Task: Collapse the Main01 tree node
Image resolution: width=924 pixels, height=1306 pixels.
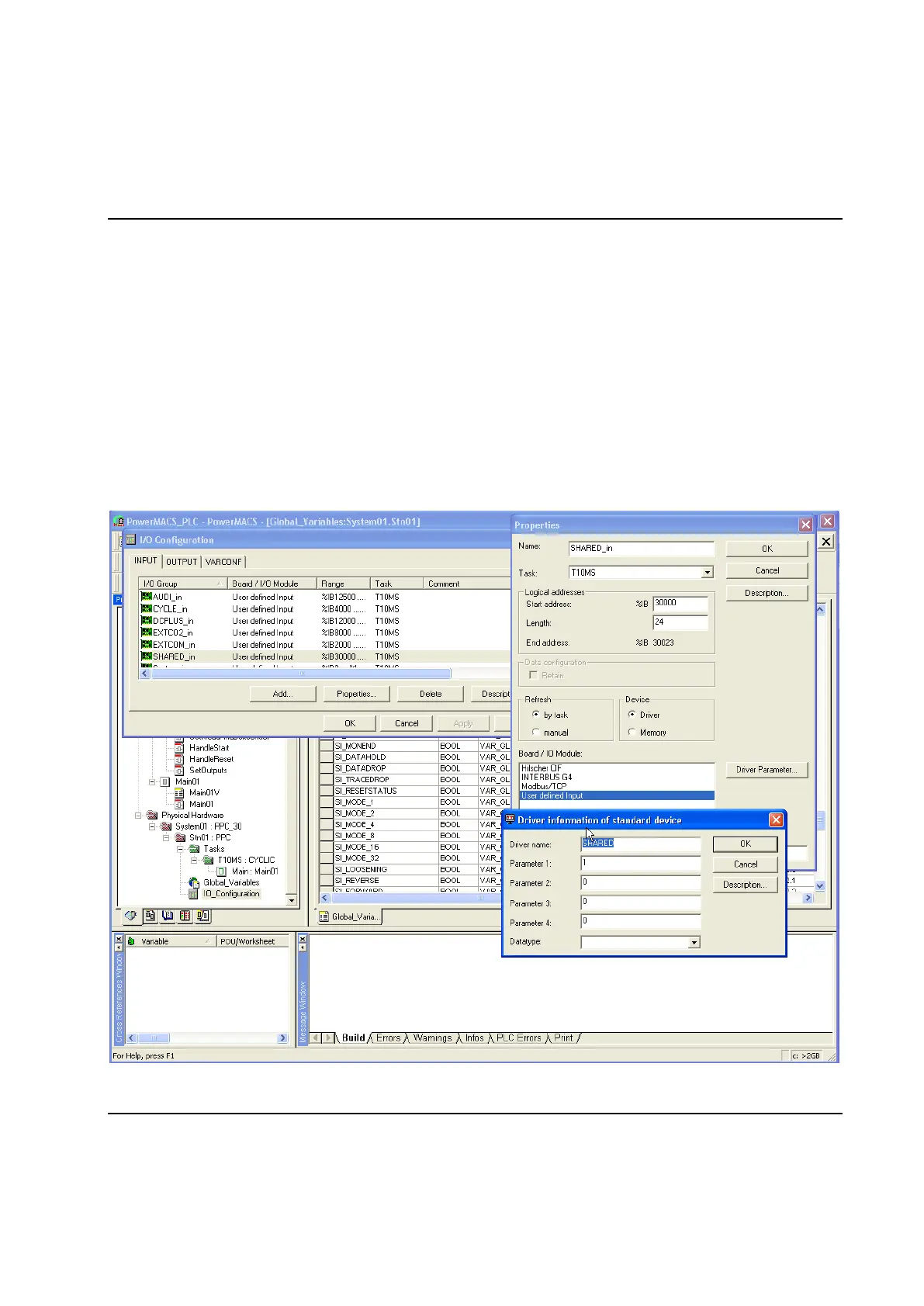Action: pos(153,781)
